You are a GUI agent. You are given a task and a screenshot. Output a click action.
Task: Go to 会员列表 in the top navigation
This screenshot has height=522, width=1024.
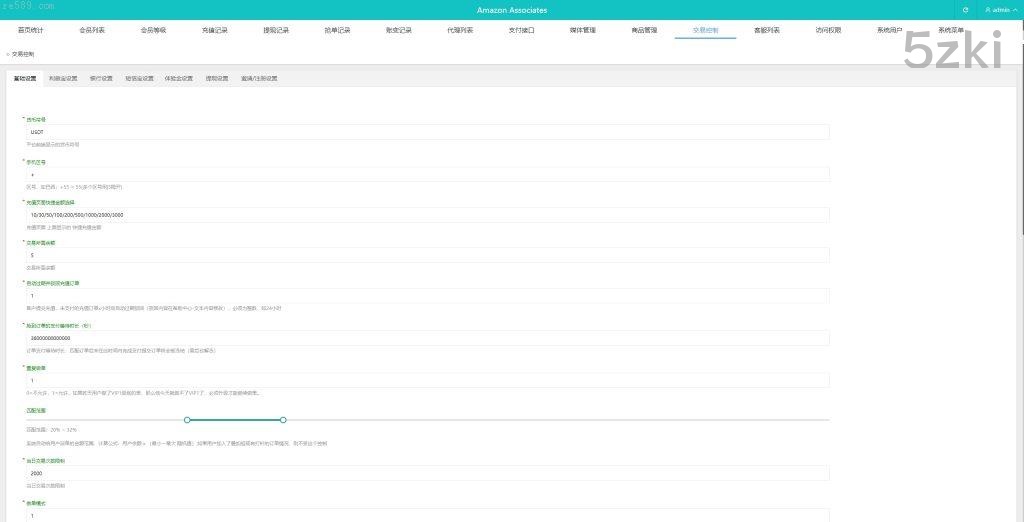[x=92, y=31]
